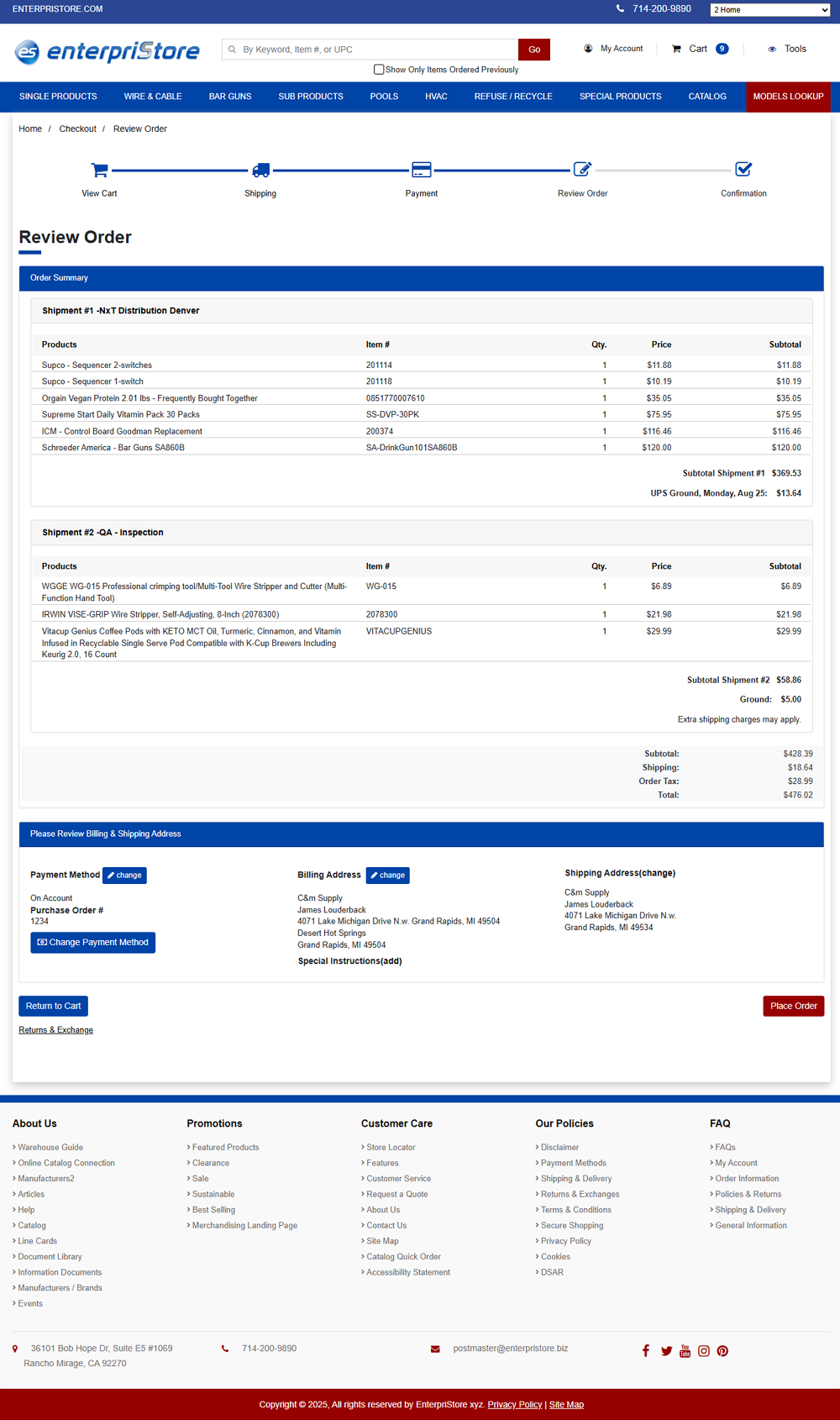The image size is (840, 1420).
Task: Open the Refuse / Recycle menu
Action: (x=513, y=97)
